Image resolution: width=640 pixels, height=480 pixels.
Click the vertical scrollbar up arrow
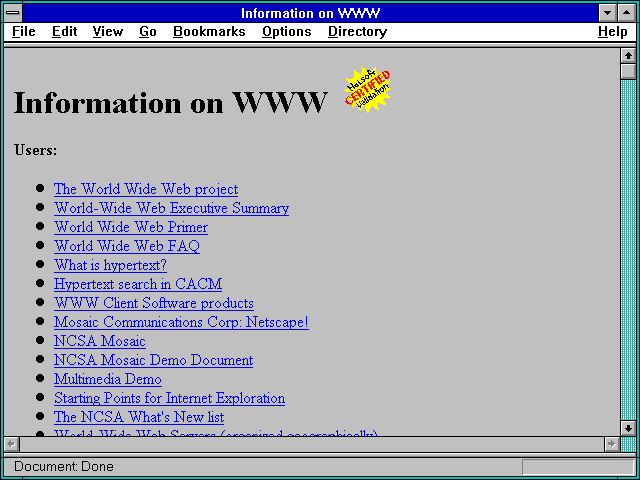(x=629, y=56)
